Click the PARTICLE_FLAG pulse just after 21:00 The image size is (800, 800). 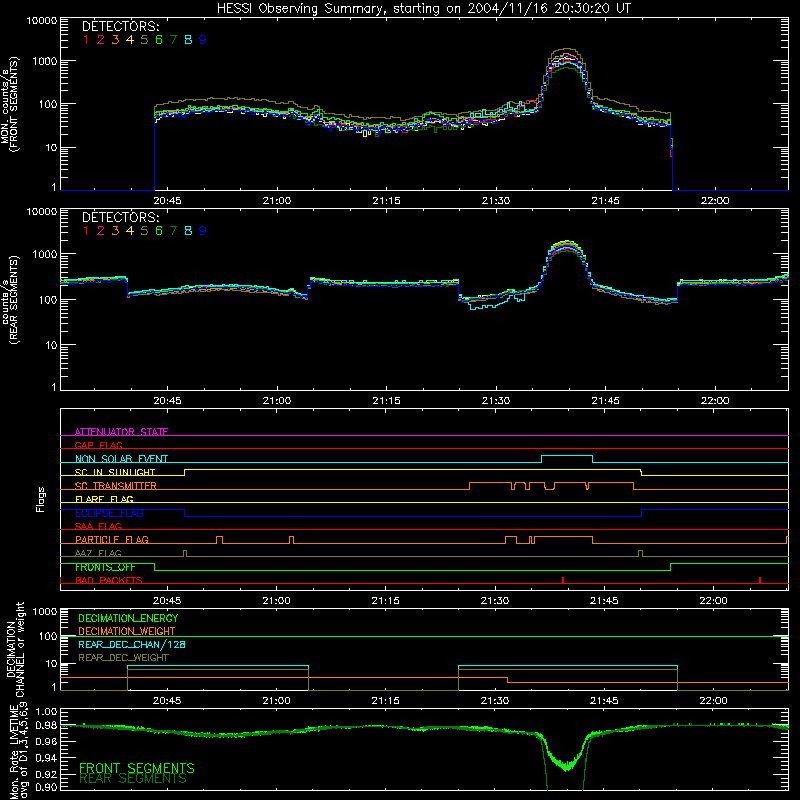[291, 539]
